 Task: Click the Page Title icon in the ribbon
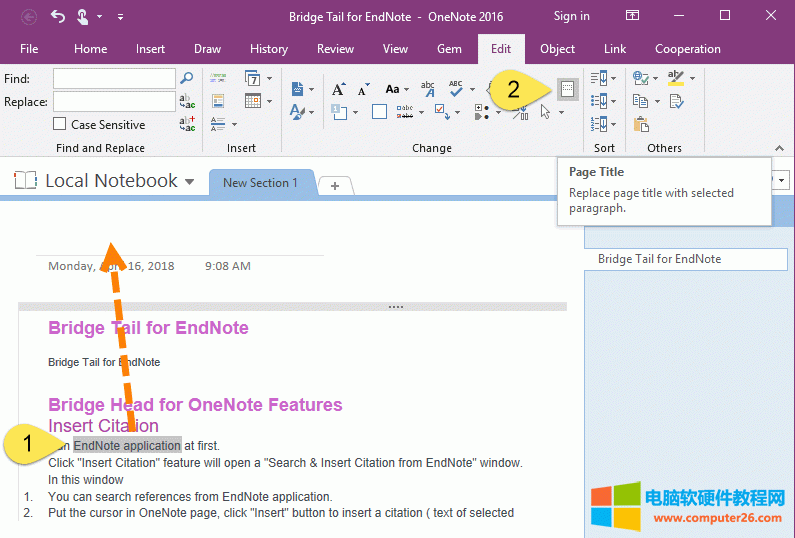pyautogui.click(x=567, y=89)
